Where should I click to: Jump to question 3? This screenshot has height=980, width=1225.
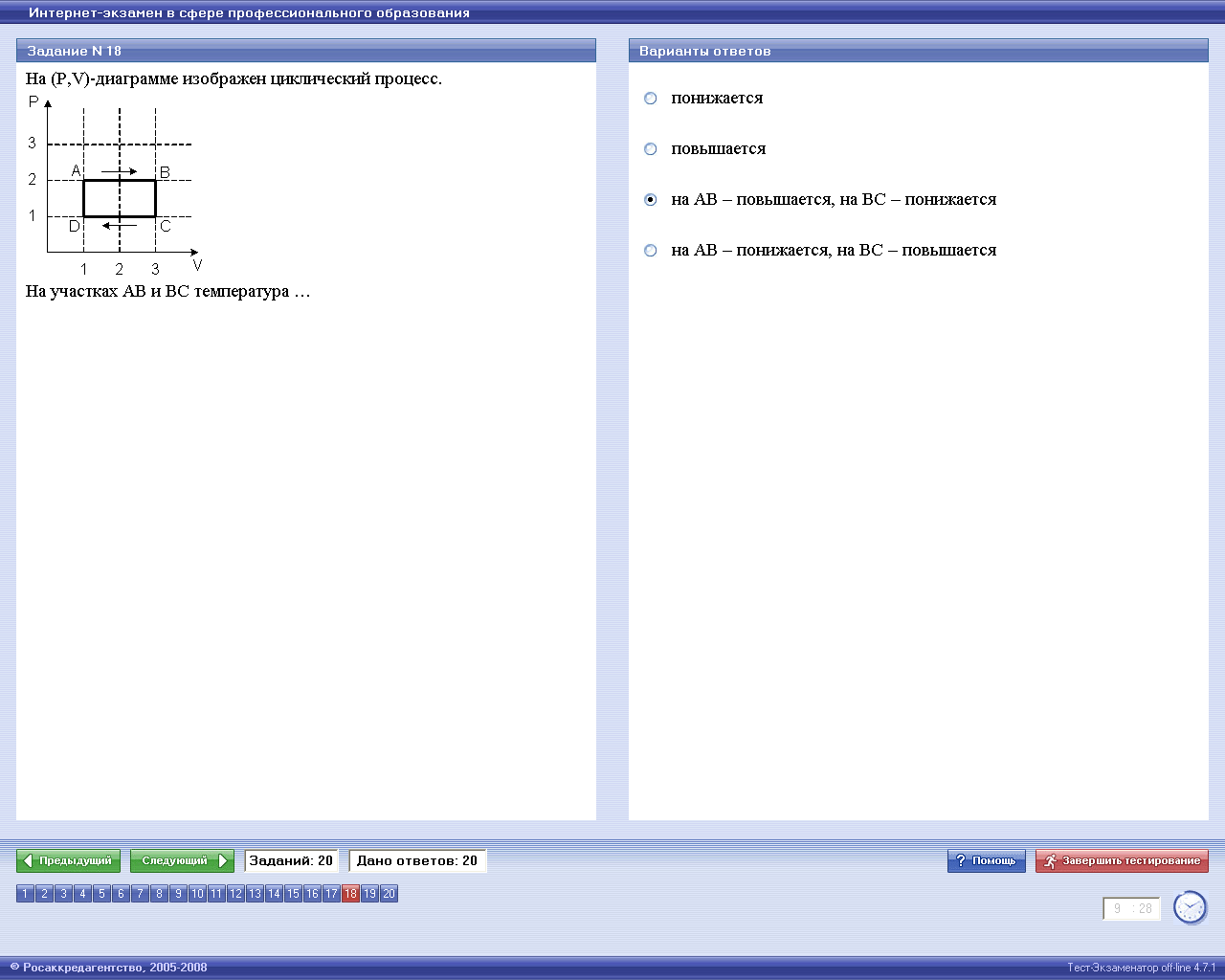[x=63, y=894]
